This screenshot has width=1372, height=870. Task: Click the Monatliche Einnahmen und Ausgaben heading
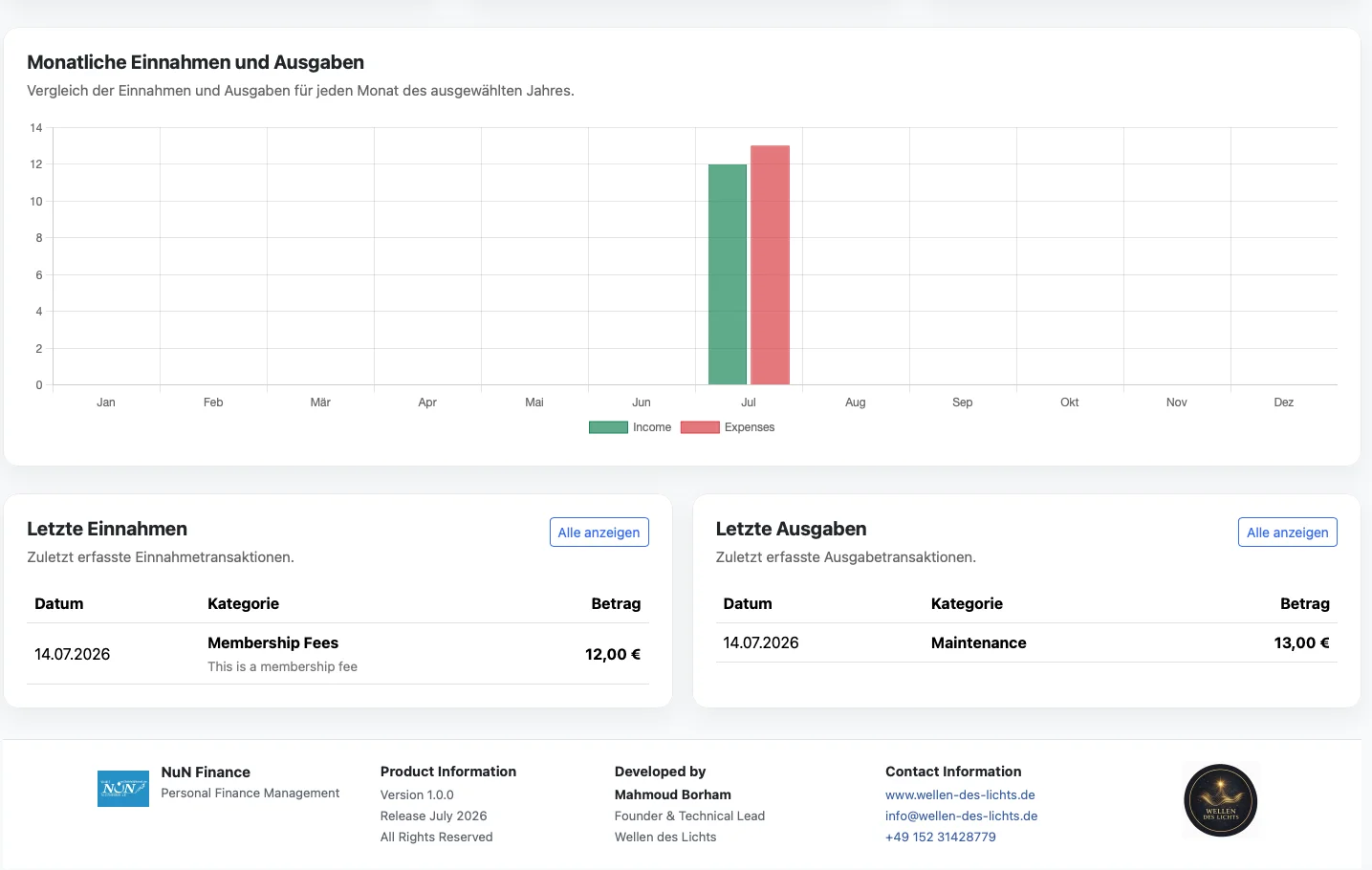click(x=196, y=62)
